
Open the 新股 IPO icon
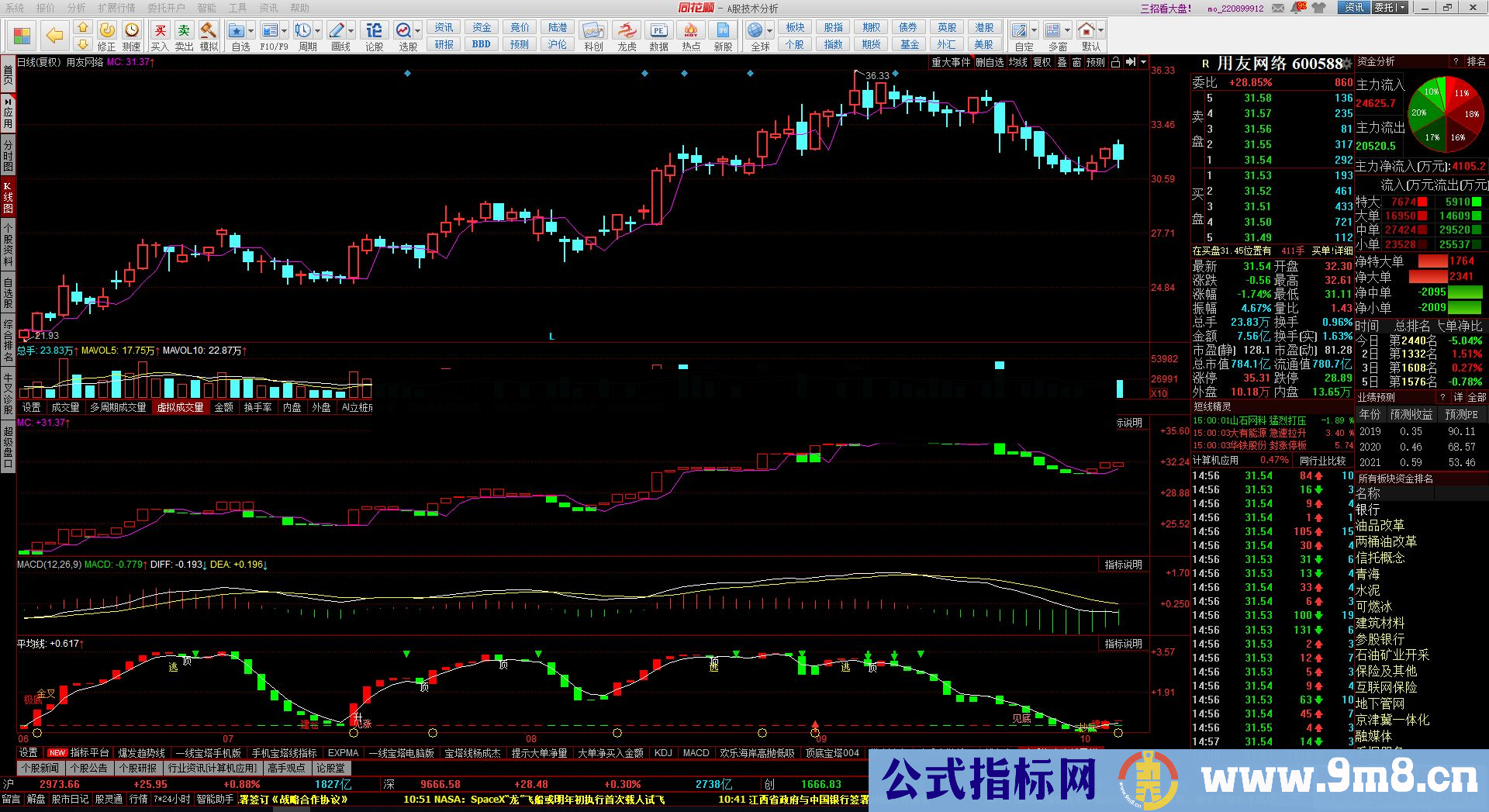point(723,35)
